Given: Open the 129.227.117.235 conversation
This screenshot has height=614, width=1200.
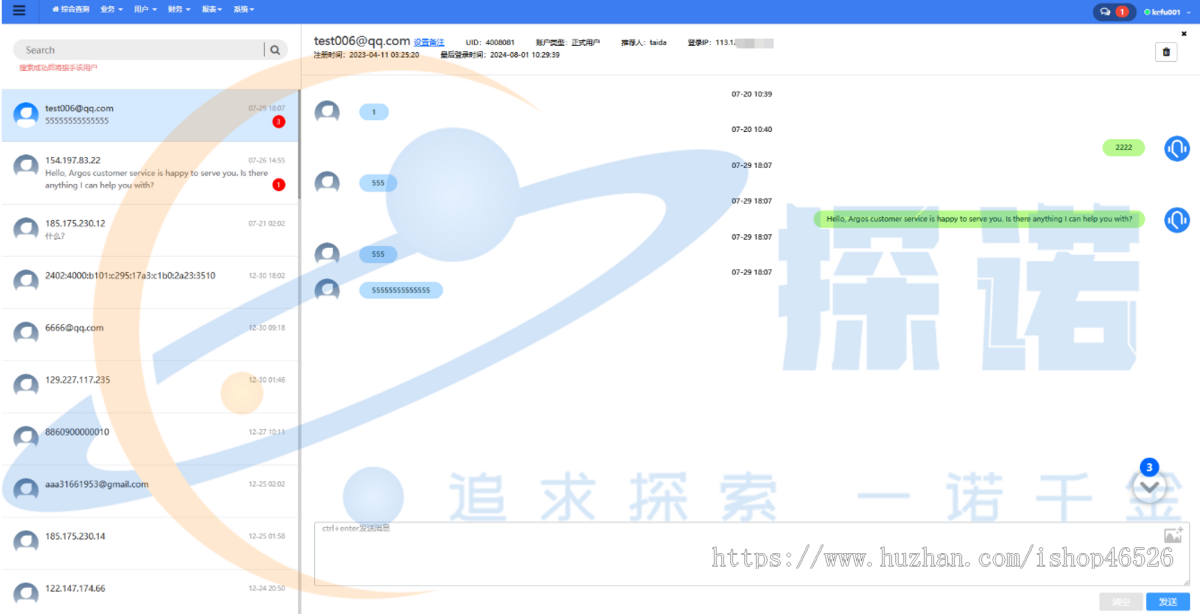Looking at the screenshot, I should pos(149,386).
